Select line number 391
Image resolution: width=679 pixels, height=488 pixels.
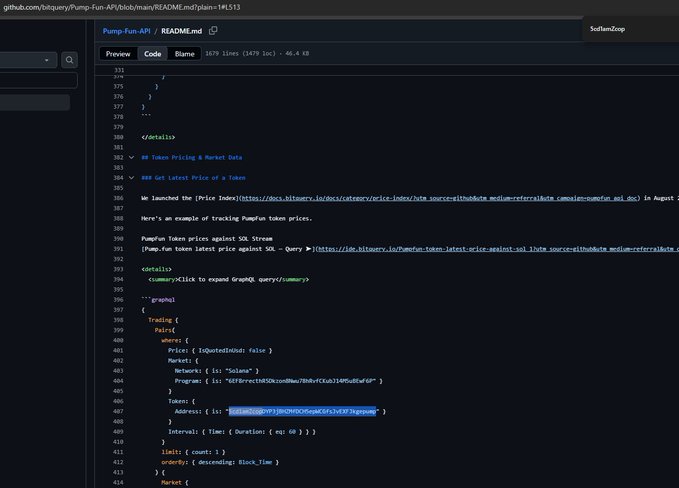click(x=118, y=249)
